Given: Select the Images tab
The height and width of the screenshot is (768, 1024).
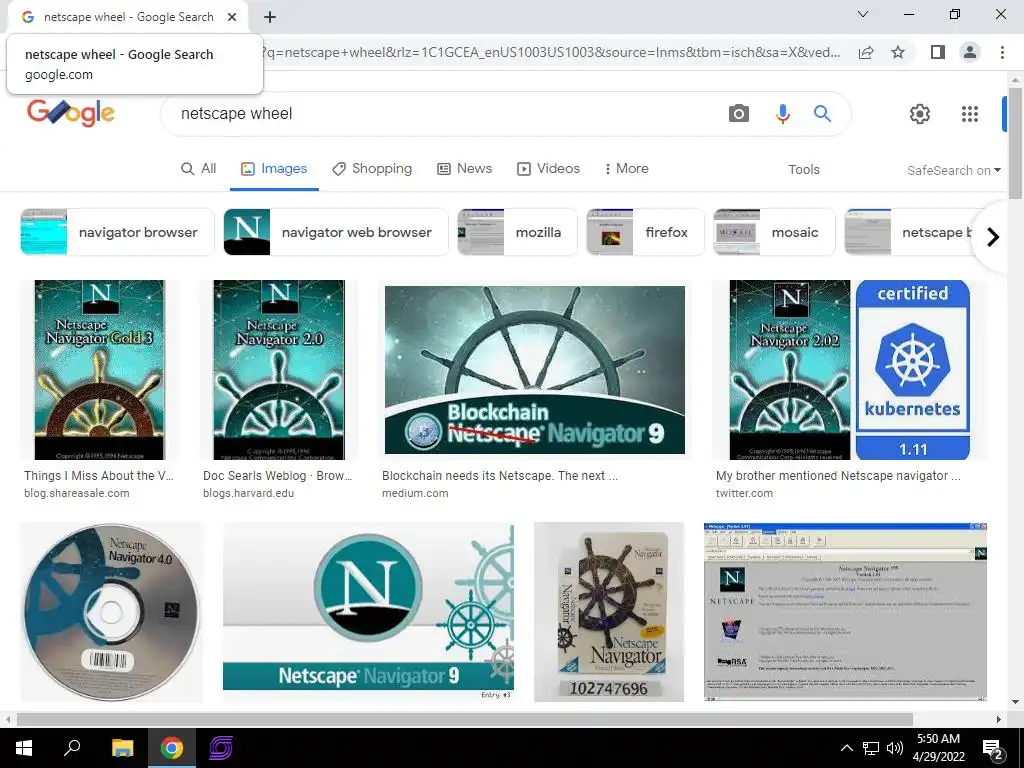Looking at the screenshot, I should coord(274,168).
